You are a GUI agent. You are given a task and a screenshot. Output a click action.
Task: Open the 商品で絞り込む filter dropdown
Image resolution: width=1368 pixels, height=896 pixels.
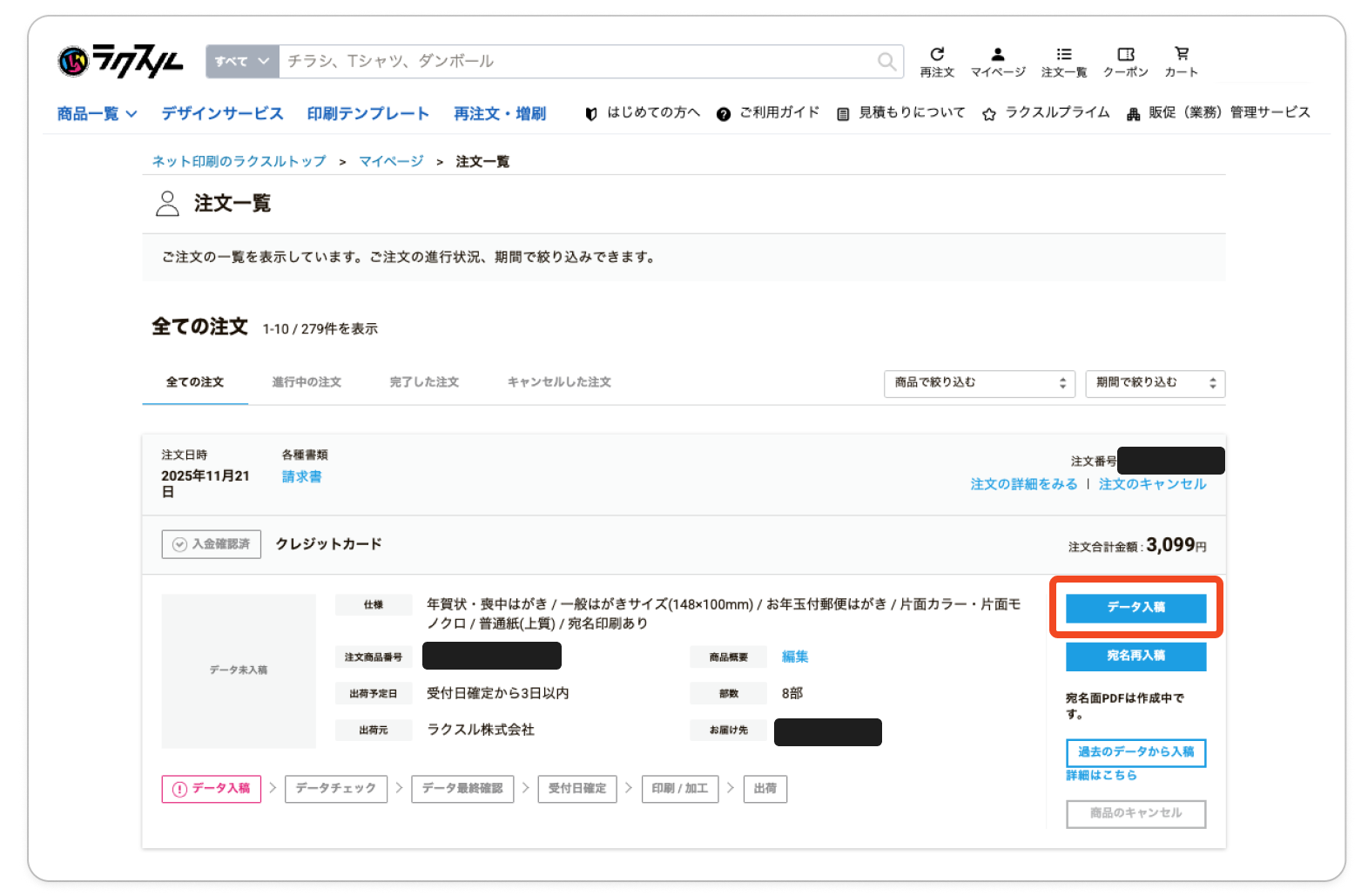pos(979,383)
